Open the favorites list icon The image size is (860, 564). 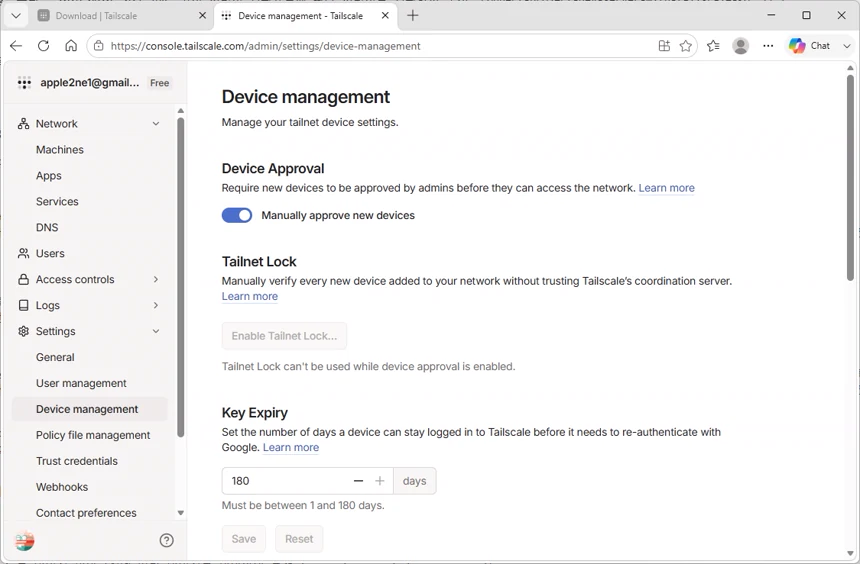click(x=713, y=46)
